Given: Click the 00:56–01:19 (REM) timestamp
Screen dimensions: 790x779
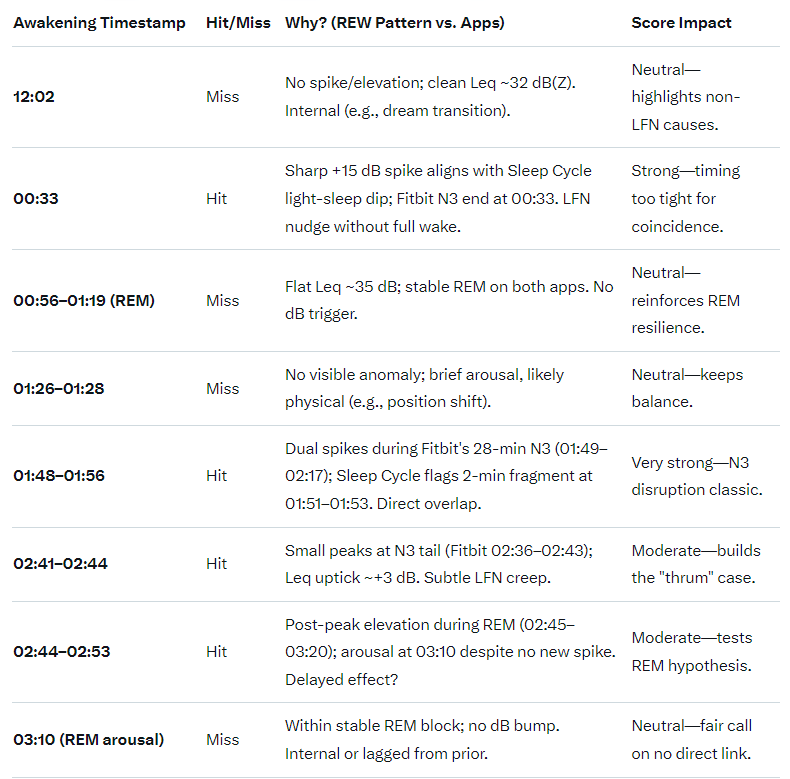Looking at the screenshot, I should click(x=84, y=300).
